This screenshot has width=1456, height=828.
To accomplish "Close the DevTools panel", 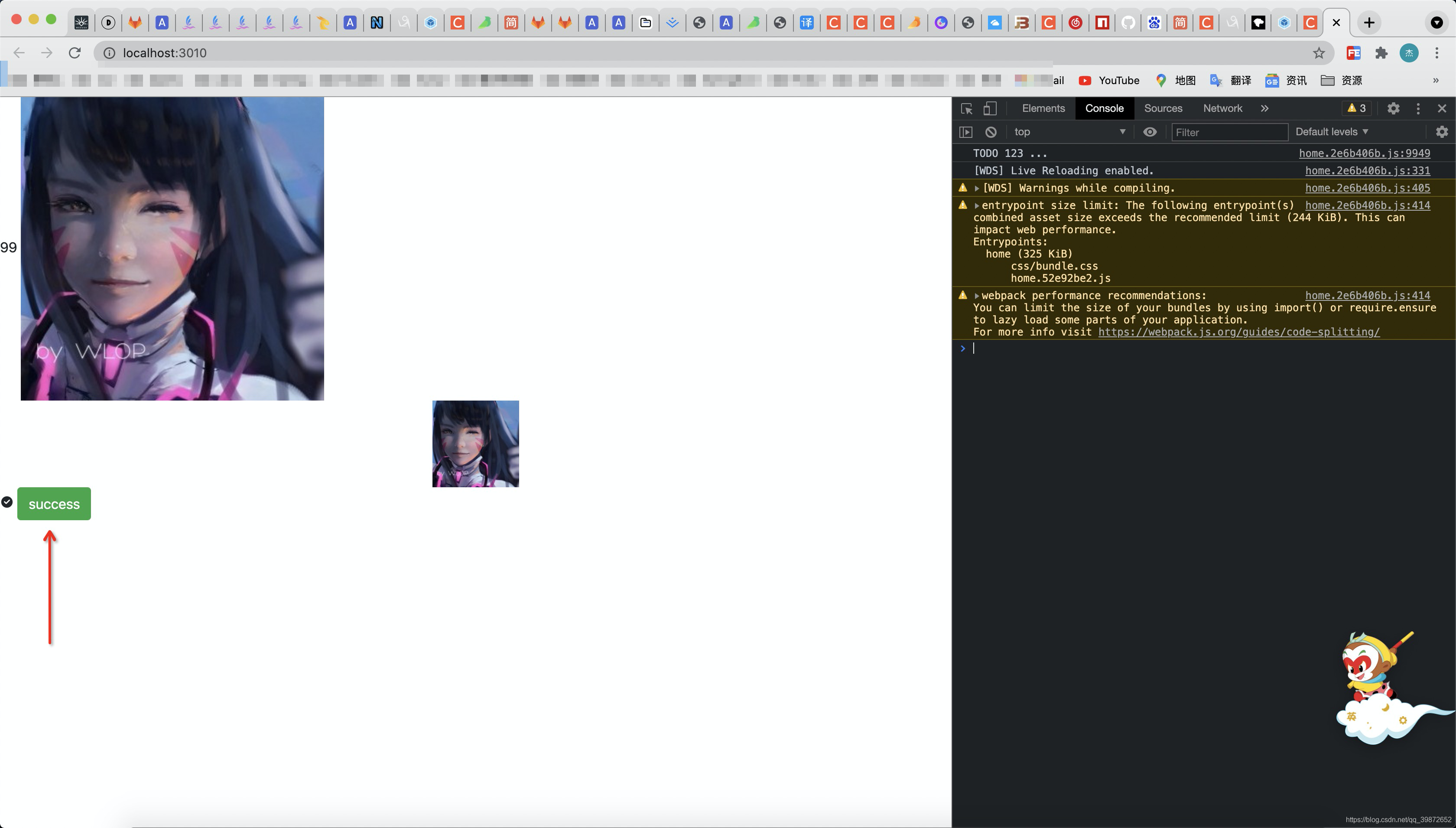I will click(1442, 109).
